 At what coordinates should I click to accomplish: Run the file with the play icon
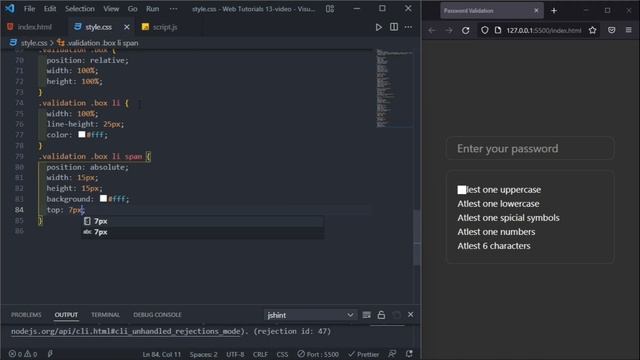[378, 27]
